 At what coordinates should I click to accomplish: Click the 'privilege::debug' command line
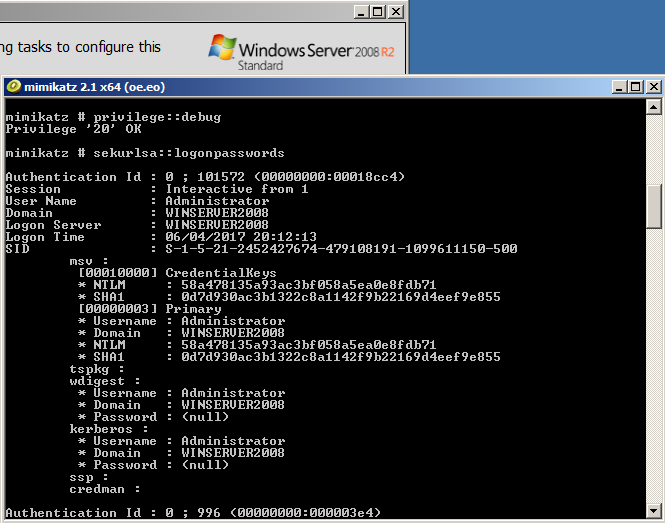pos(113,117)
